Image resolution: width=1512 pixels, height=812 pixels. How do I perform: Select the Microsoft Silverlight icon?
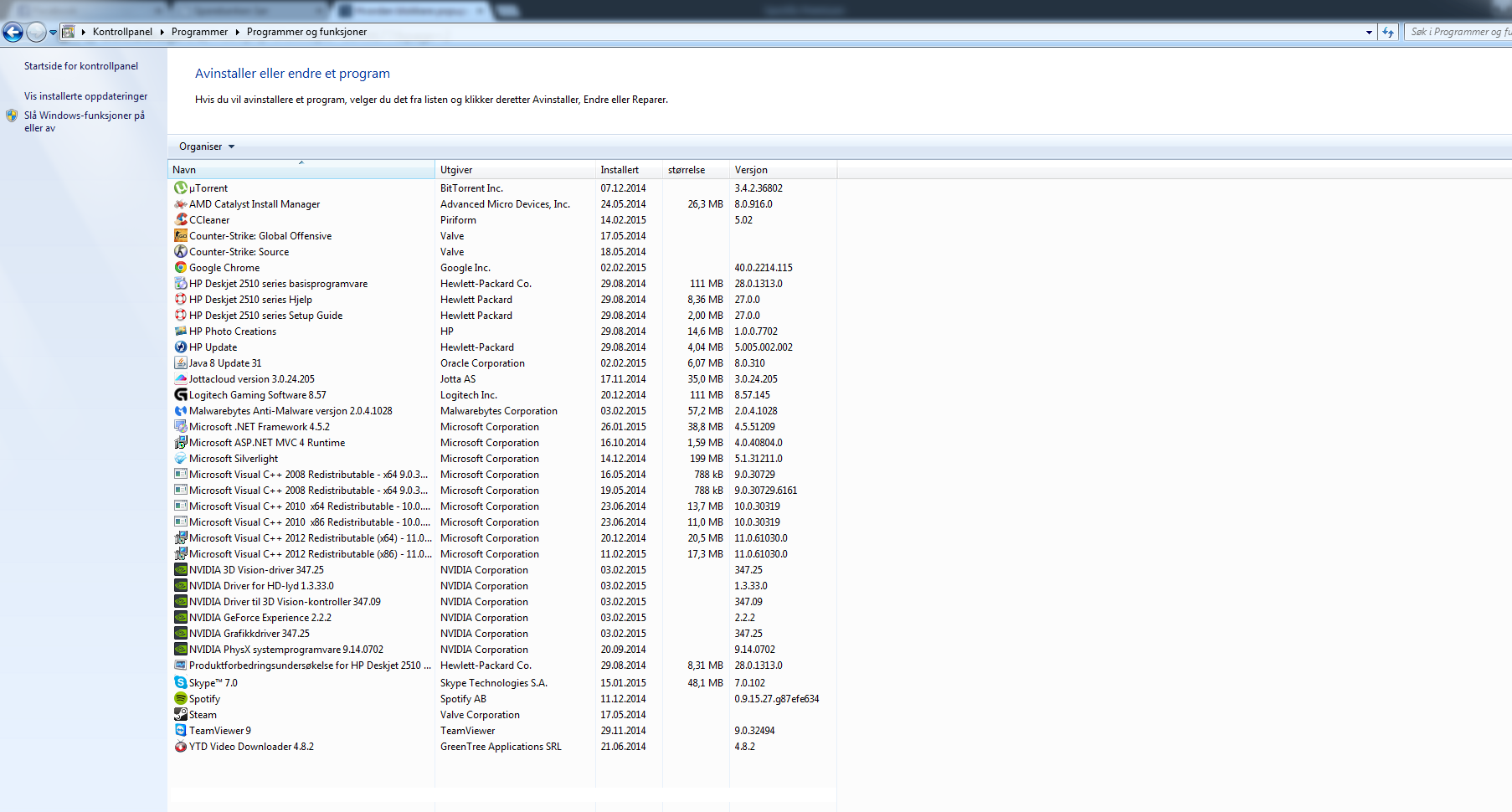coord(180,459)
